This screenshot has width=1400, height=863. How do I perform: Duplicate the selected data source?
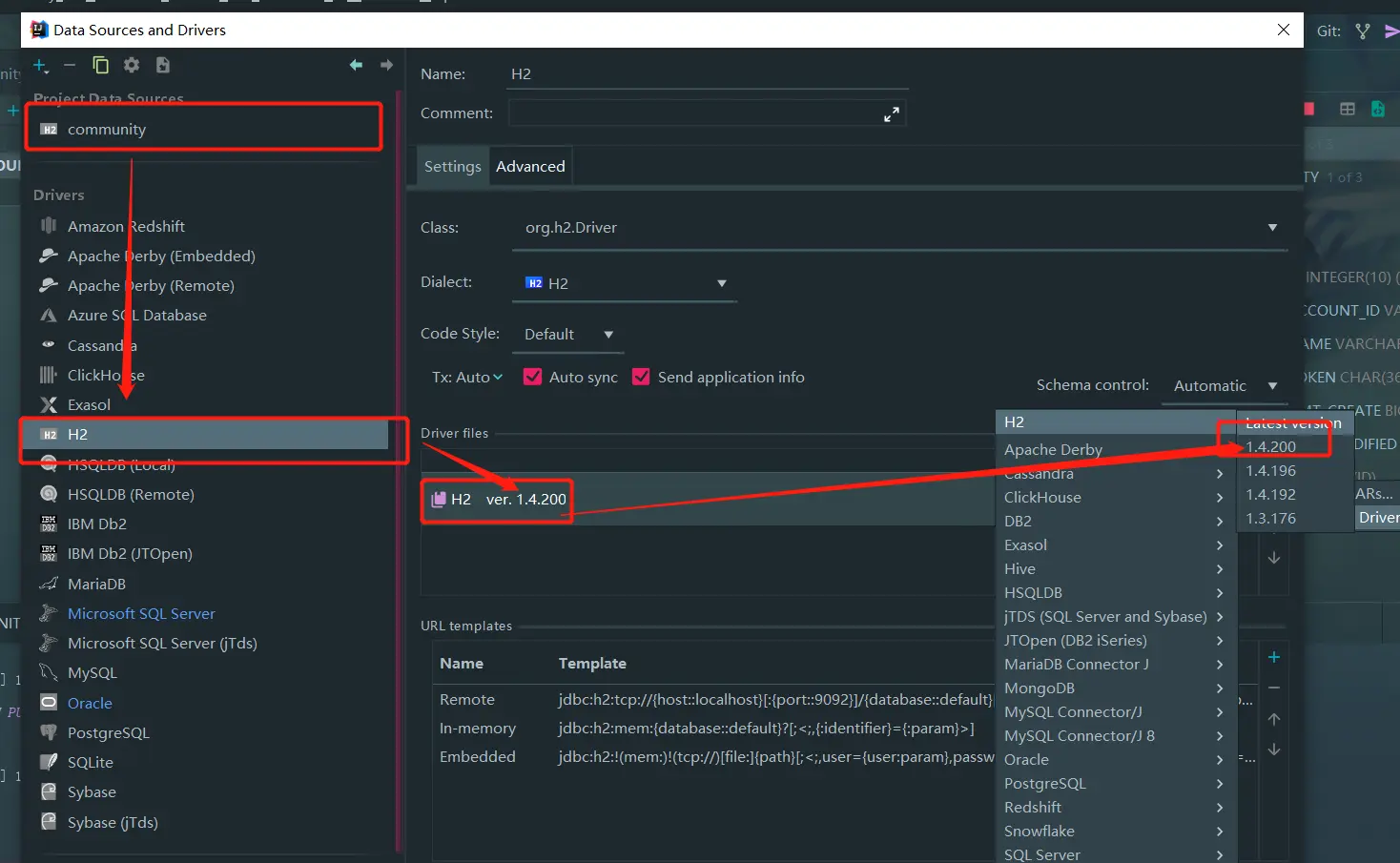pos(100,66)
